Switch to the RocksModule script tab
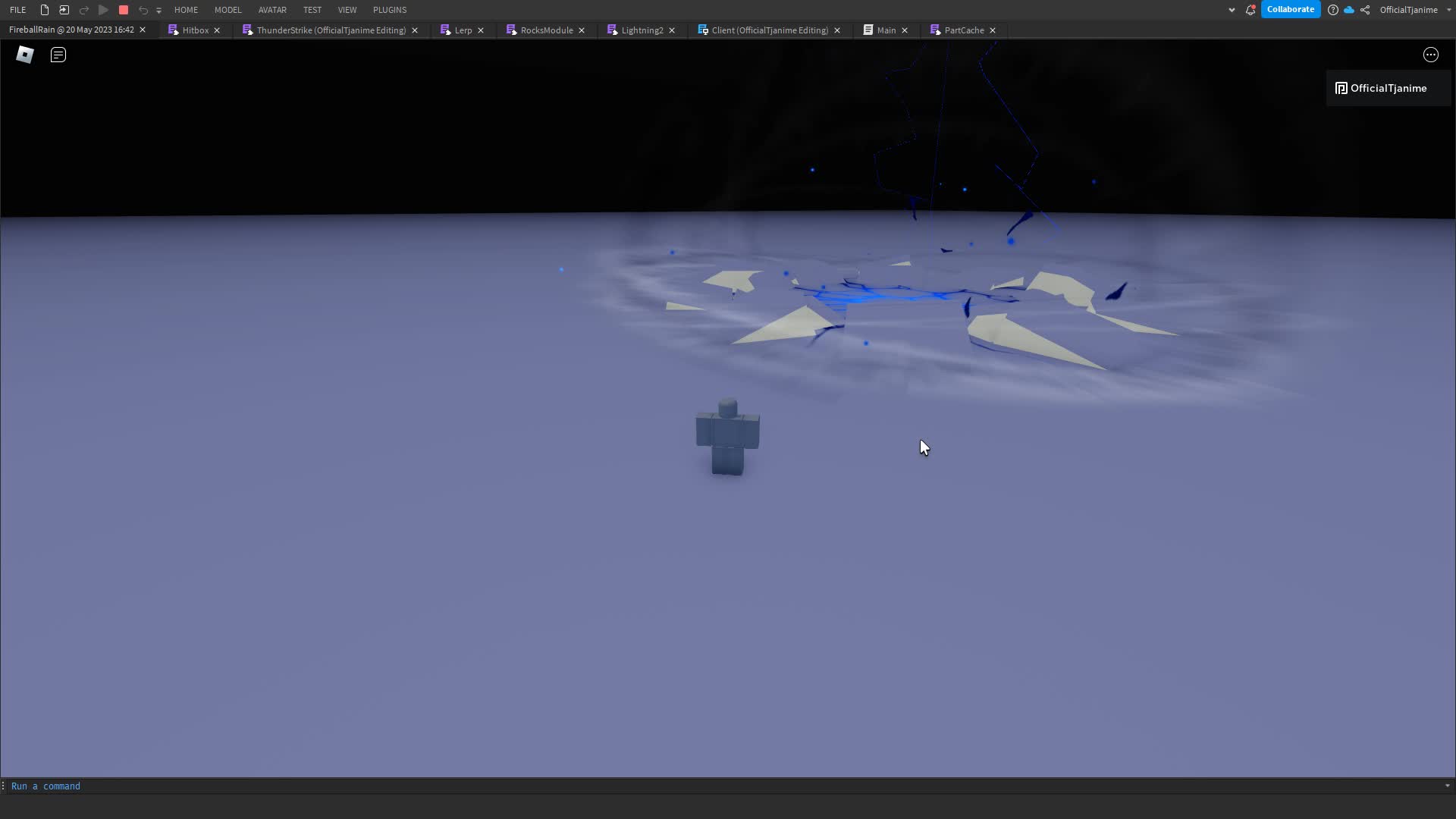The height and width of the screenshot is (819, 1456). click(546, 30)
